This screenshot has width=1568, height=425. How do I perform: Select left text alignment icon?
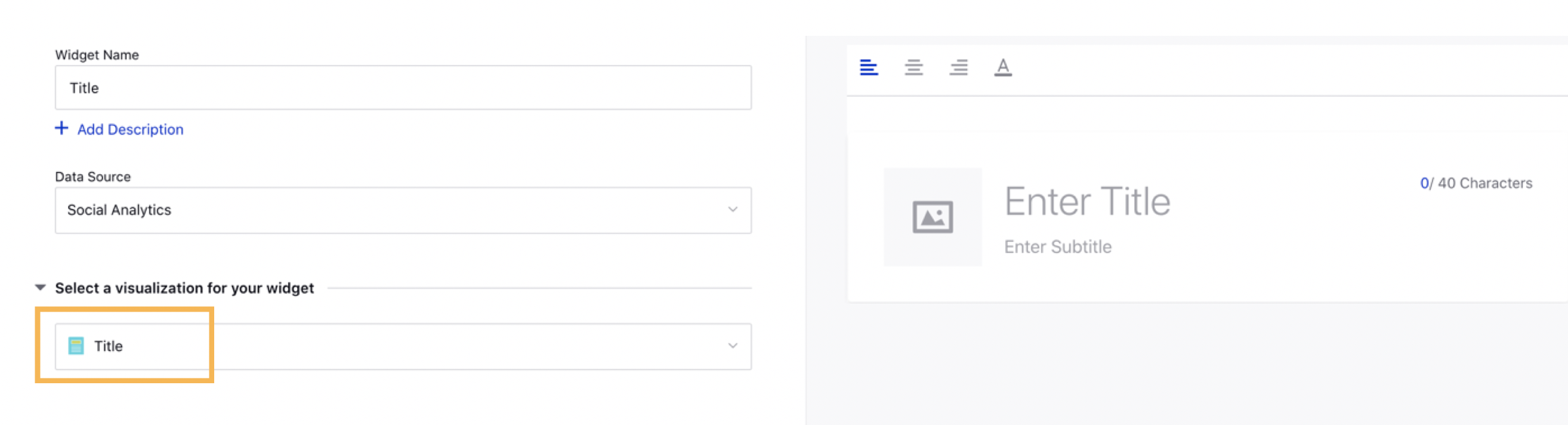[869, 67]
